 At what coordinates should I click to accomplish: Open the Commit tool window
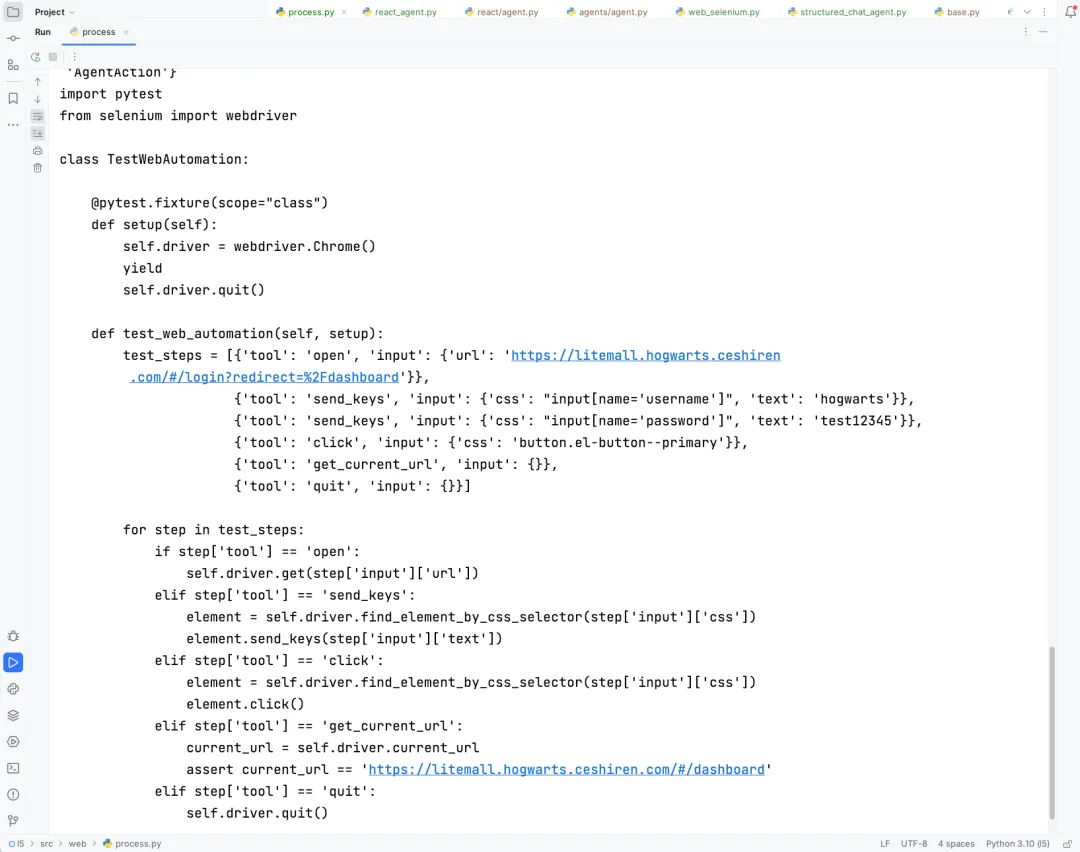(13, 39)
